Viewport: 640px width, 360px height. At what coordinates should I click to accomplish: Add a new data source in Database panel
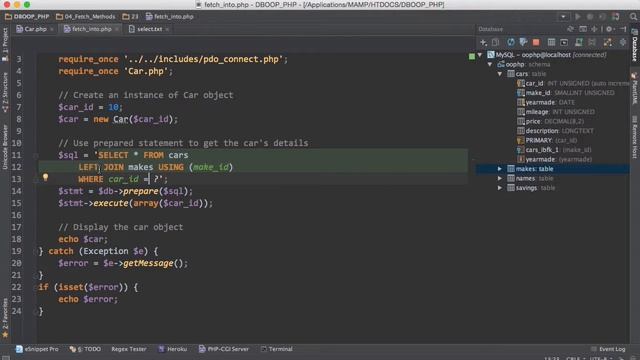483,42
